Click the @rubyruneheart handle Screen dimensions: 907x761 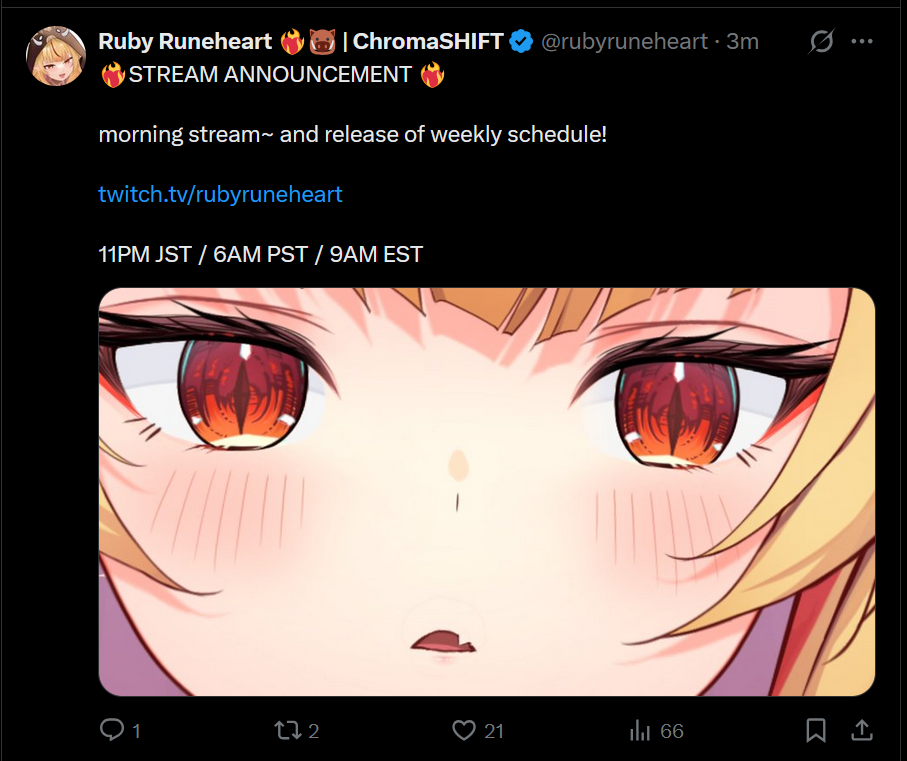click(x=624, y=41)
